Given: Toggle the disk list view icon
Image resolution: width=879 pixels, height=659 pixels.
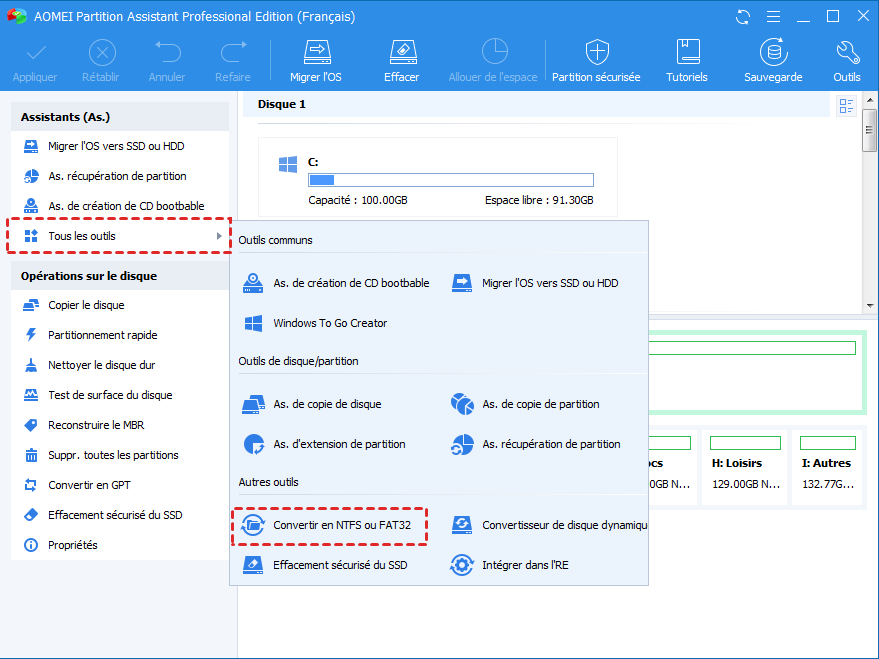Looking at the screenshot, I should [846, 105].
